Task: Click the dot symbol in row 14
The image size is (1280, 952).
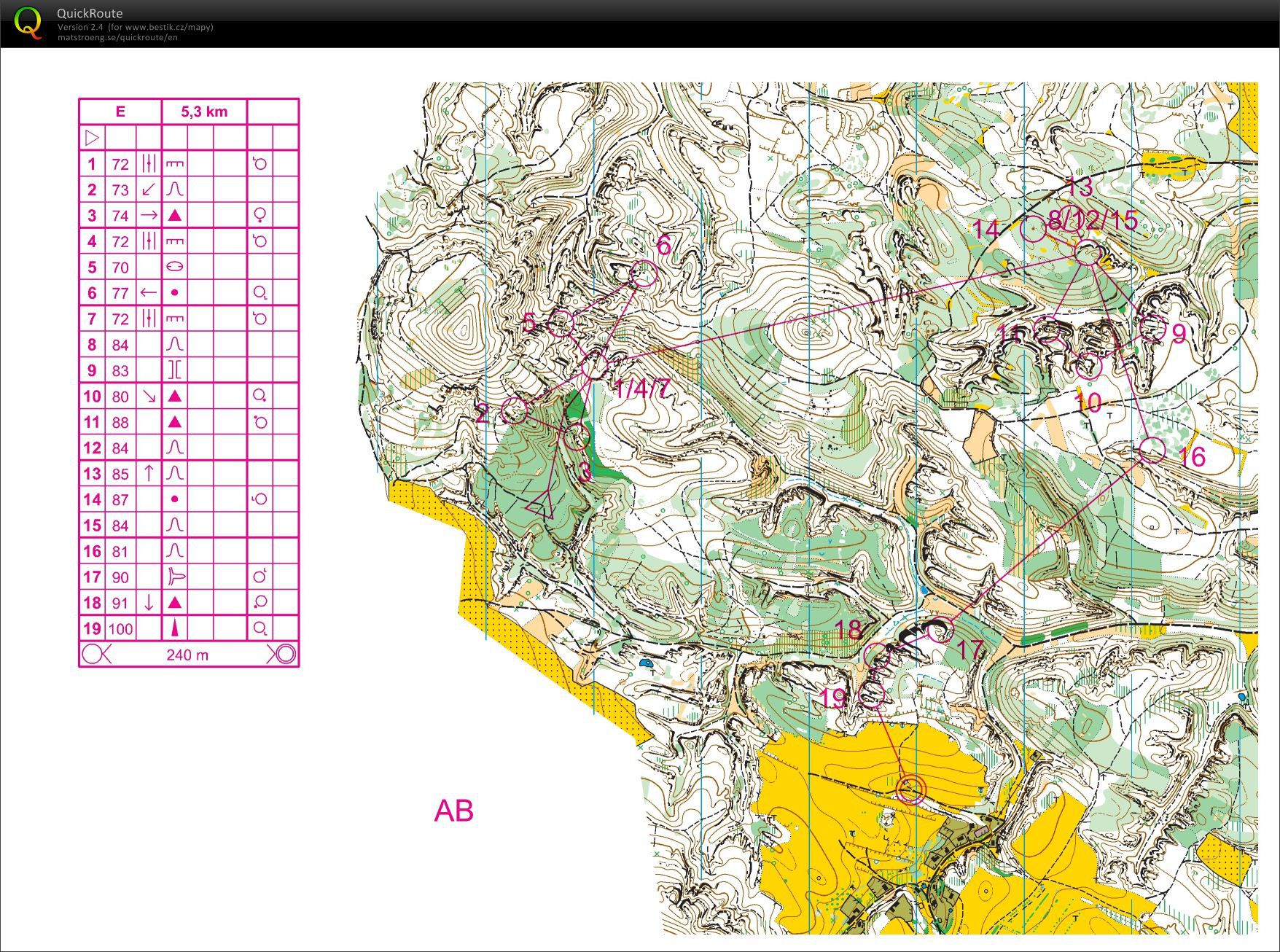Action: [x=174, y=499]
